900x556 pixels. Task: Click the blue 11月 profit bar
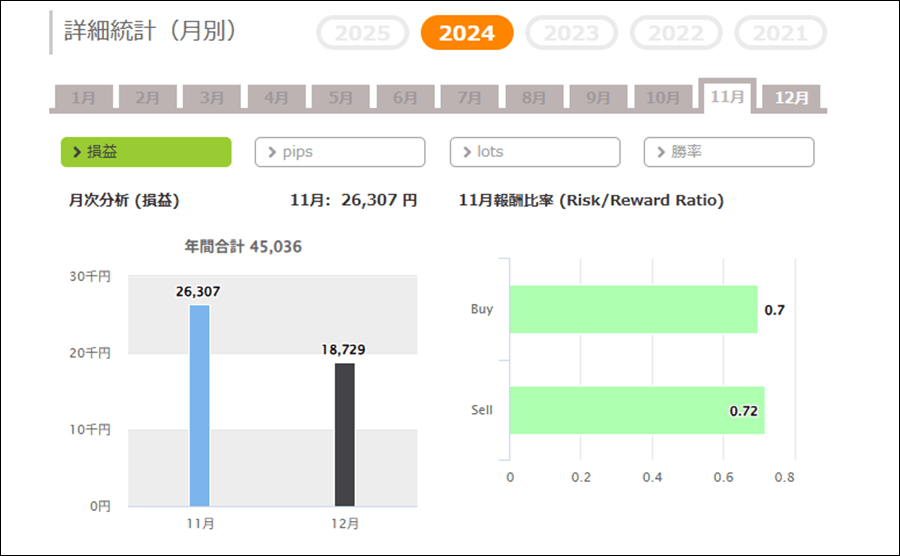[199, 405]
